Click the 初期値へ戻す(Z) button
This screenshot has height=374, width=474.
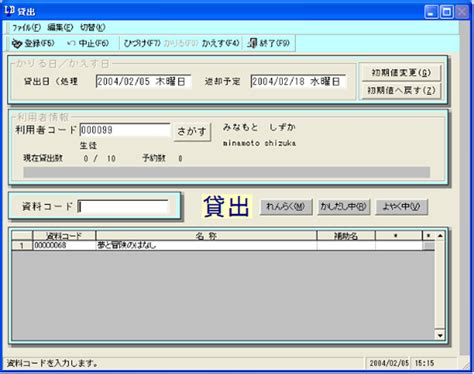tap(401, 91)
